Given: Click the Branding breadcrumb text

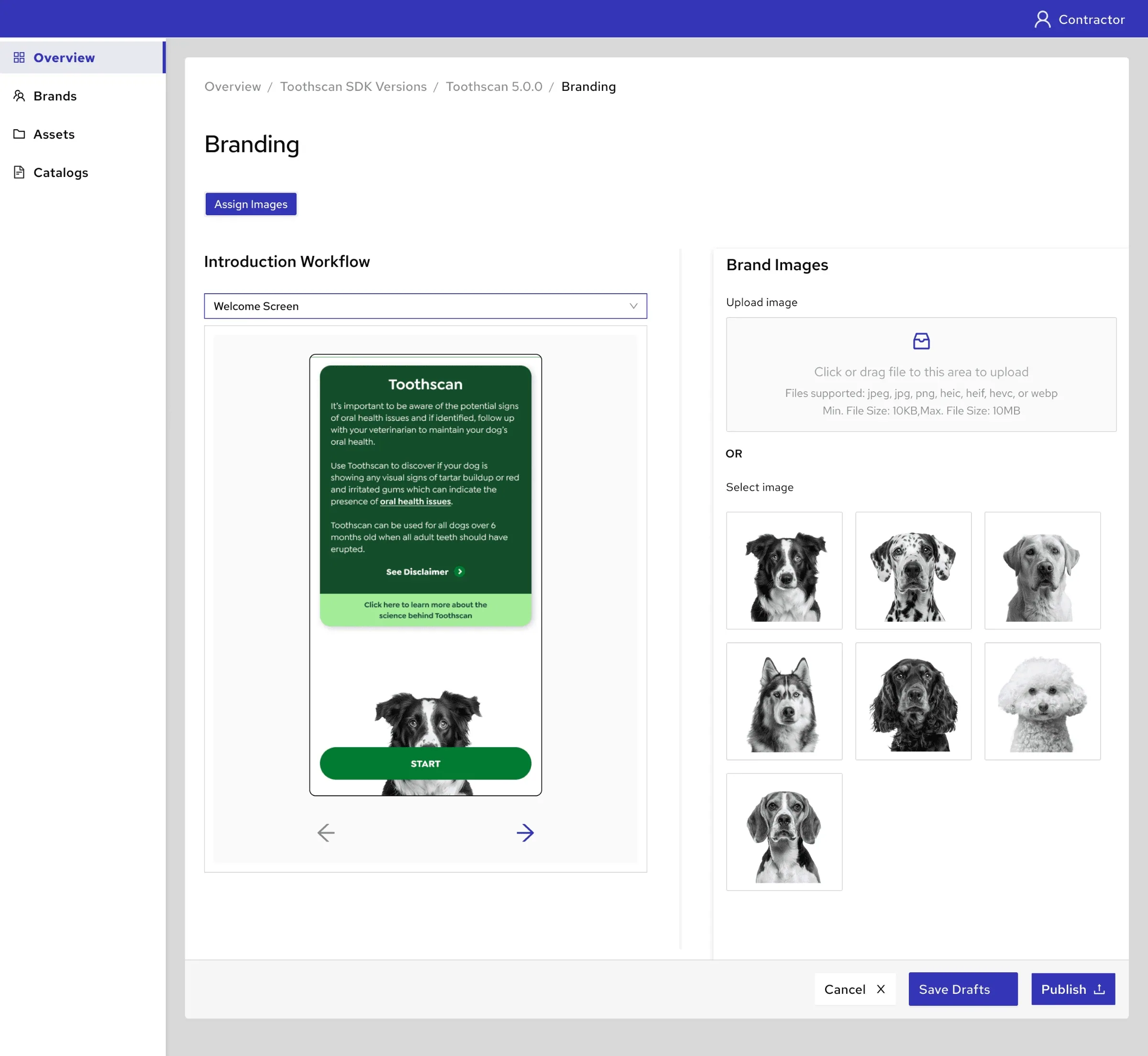Looking at the screenshot, I should [588, 86].
